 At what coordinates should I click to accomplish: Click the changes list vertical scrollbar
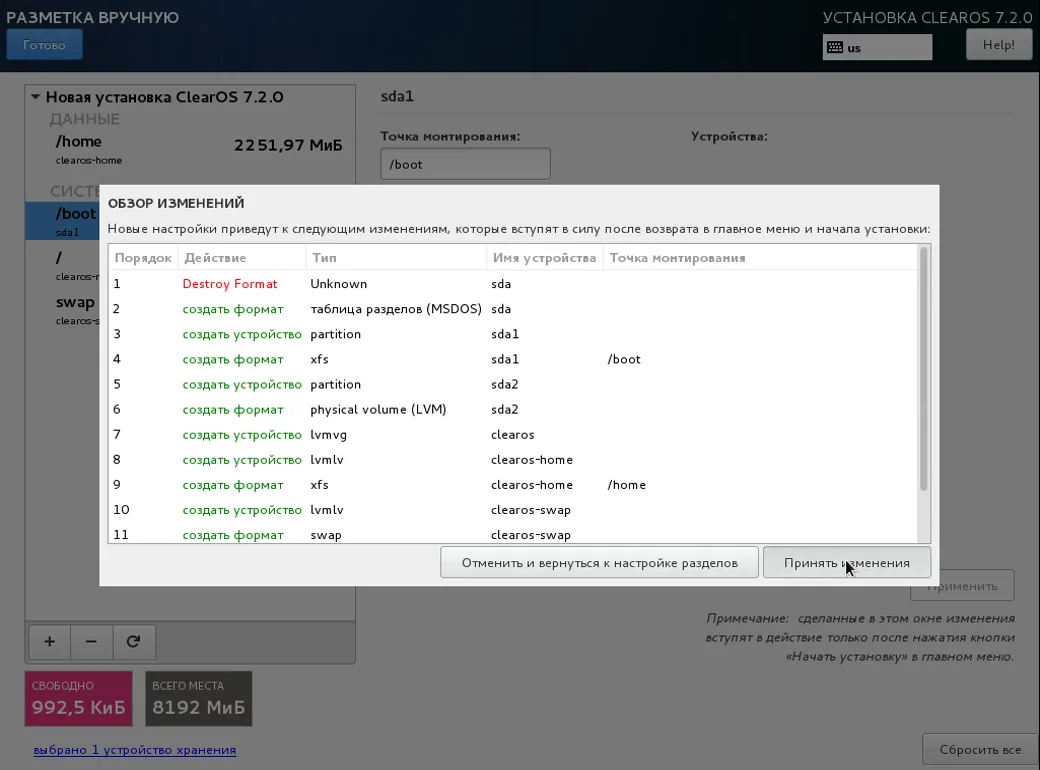click(923, 369)
